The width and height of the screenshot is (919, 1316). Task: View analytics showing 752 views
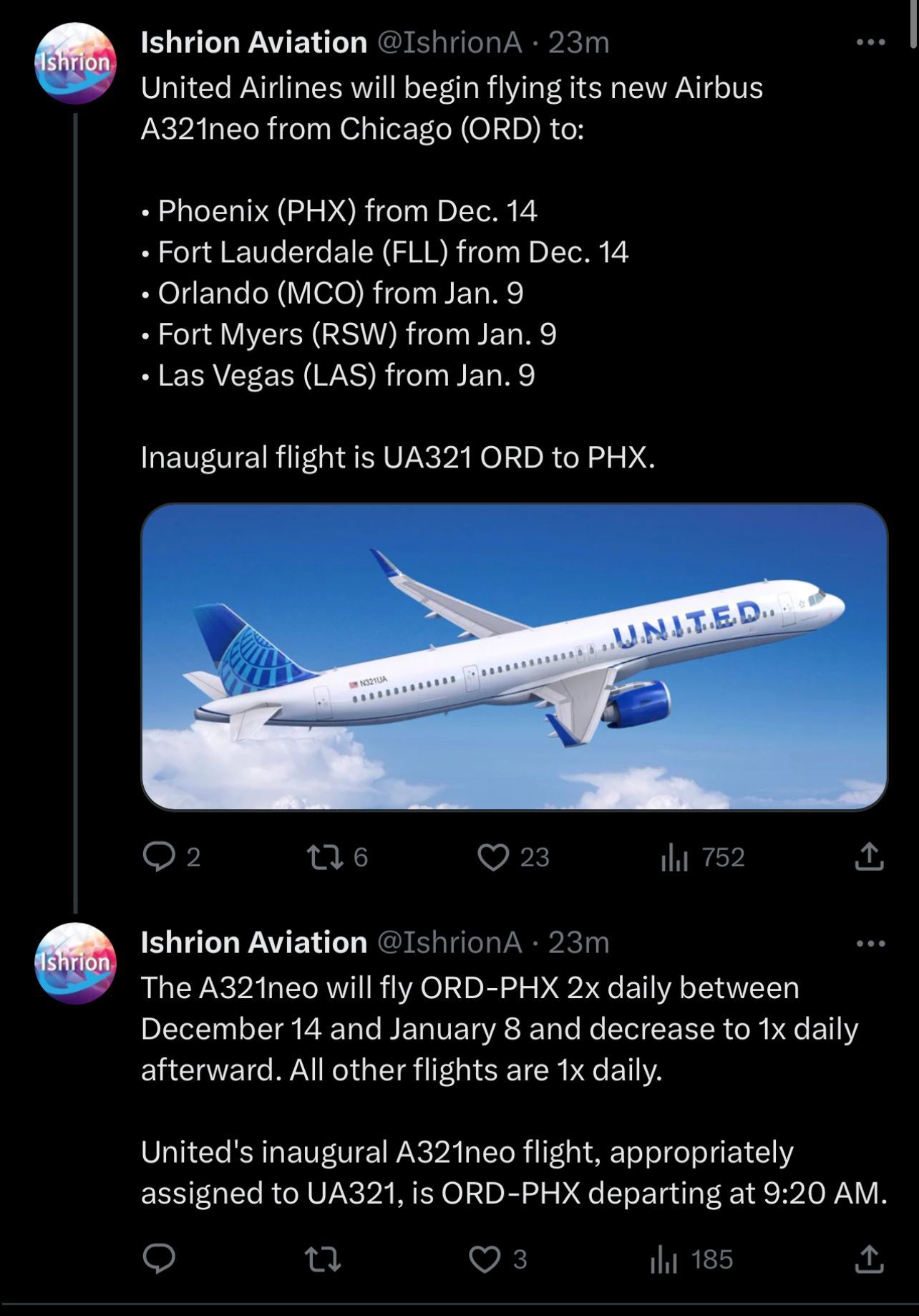click(703, 856)
